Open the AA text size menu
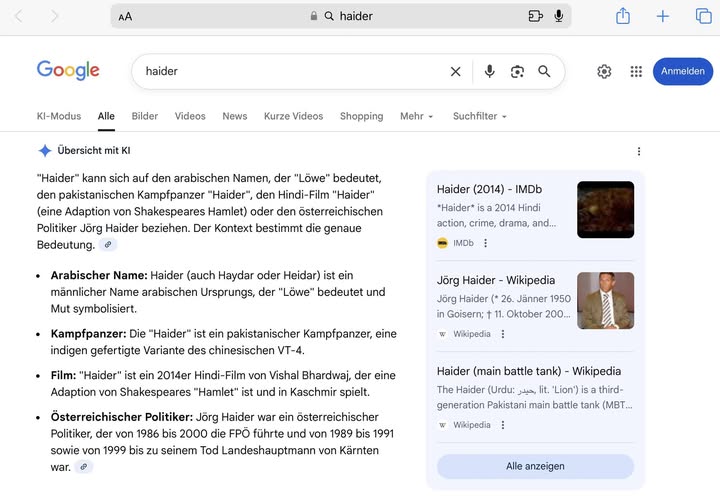The height and width of the screenshot is (500, 720). 125,17
